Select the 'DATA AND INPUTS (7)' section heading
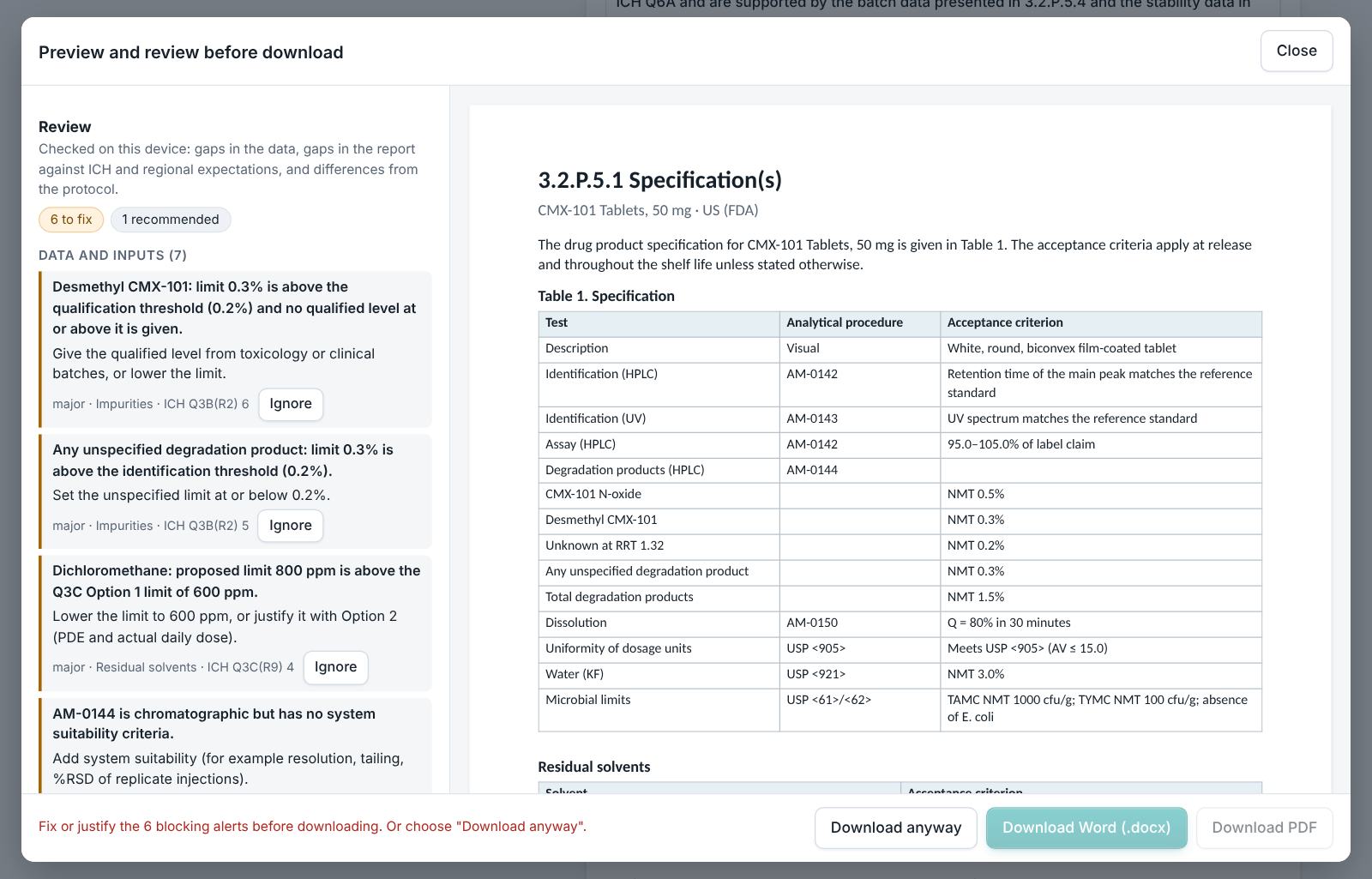The width and height of the screenshot is (1372, 879). pyautogui.click(x=112, y=256)
